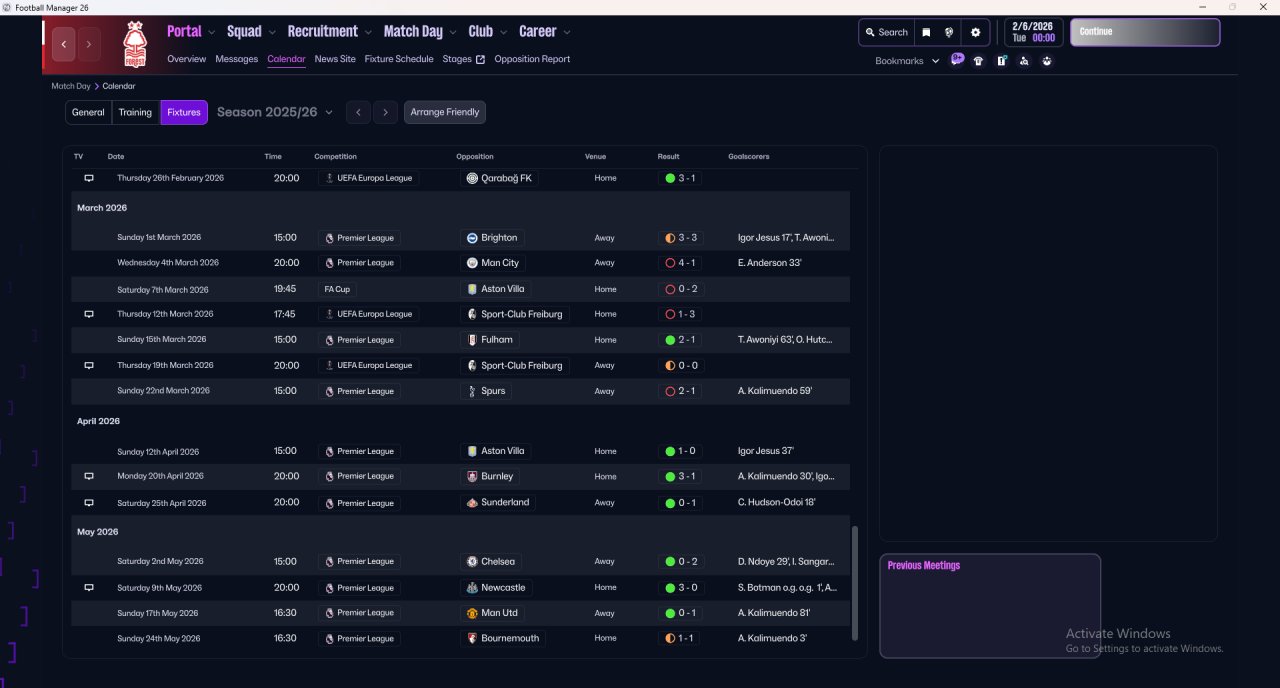Screen dimensions: 1280x688
Task: Click the TV icon for Sunderland match
Action: (88, 503)
